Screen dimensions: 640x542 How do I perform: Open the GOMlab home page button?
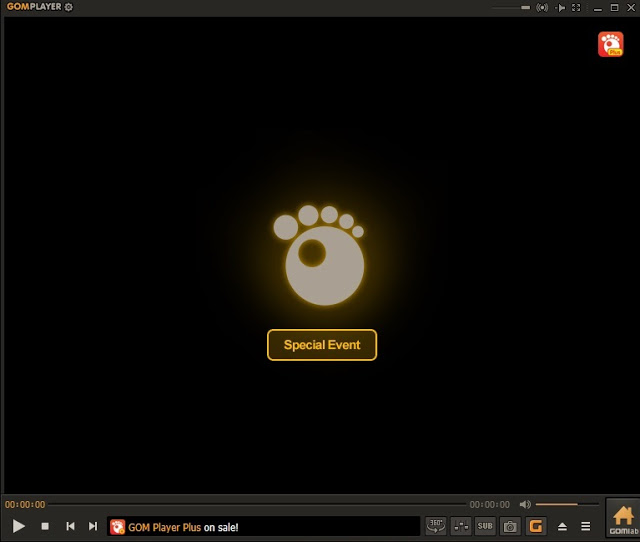tap(623, 520)
